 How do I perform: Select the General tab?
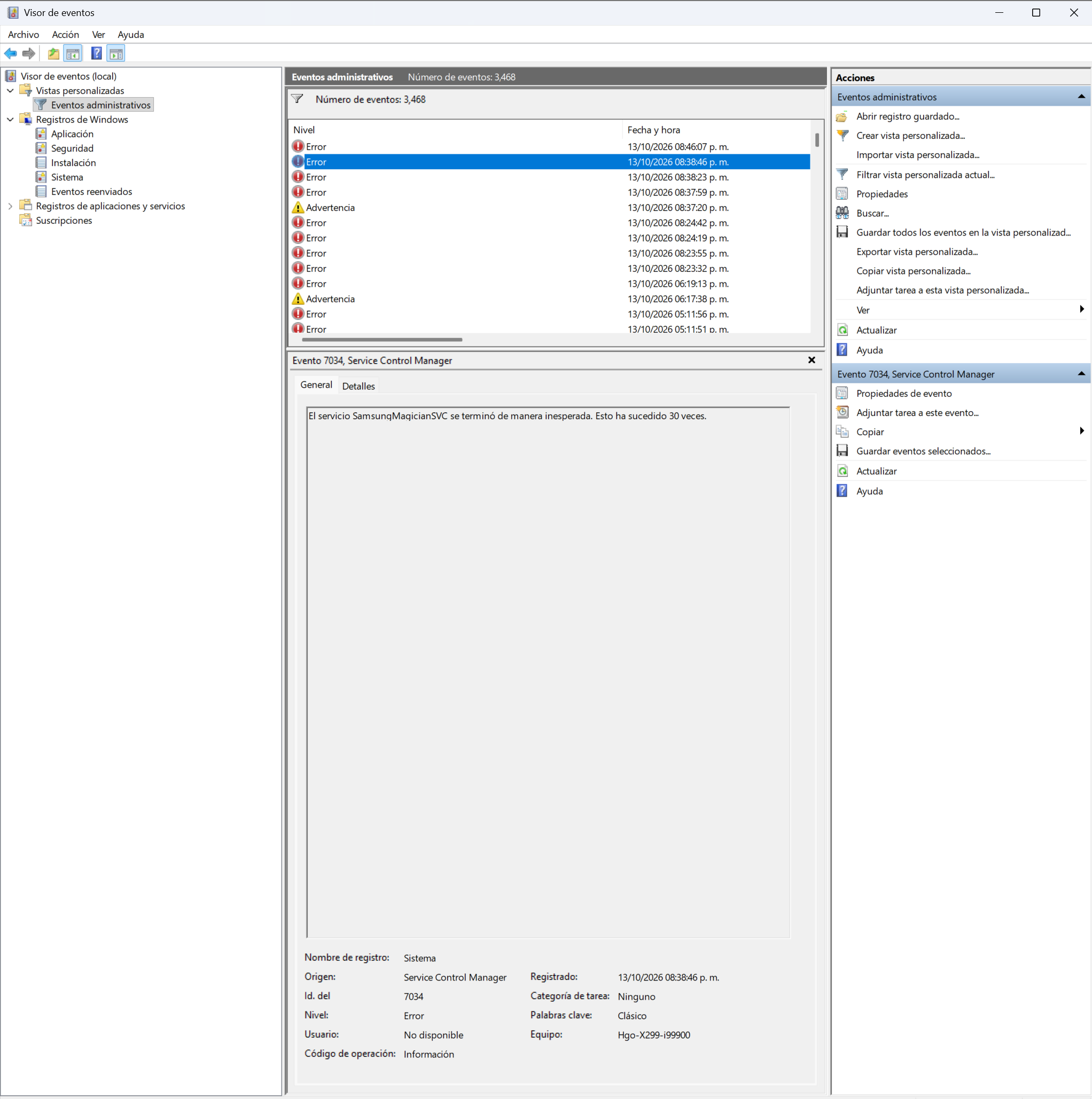(316, 385)
